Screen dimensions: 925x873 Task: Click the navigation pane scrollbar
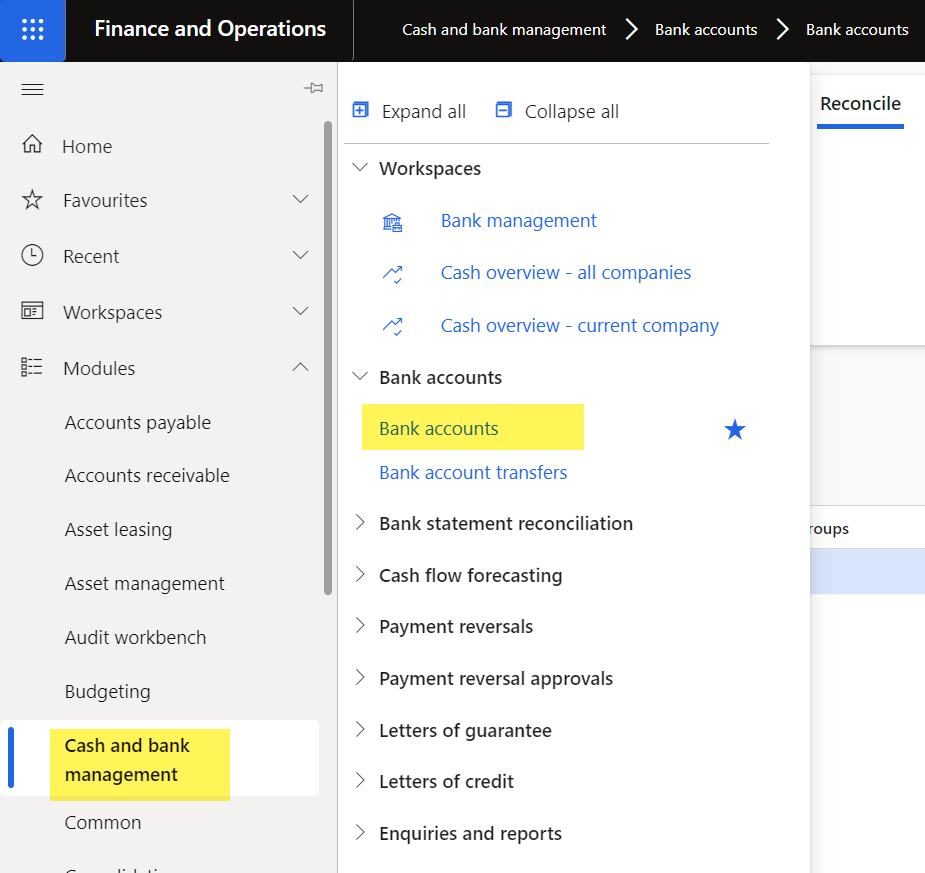(x=328, y=358)
